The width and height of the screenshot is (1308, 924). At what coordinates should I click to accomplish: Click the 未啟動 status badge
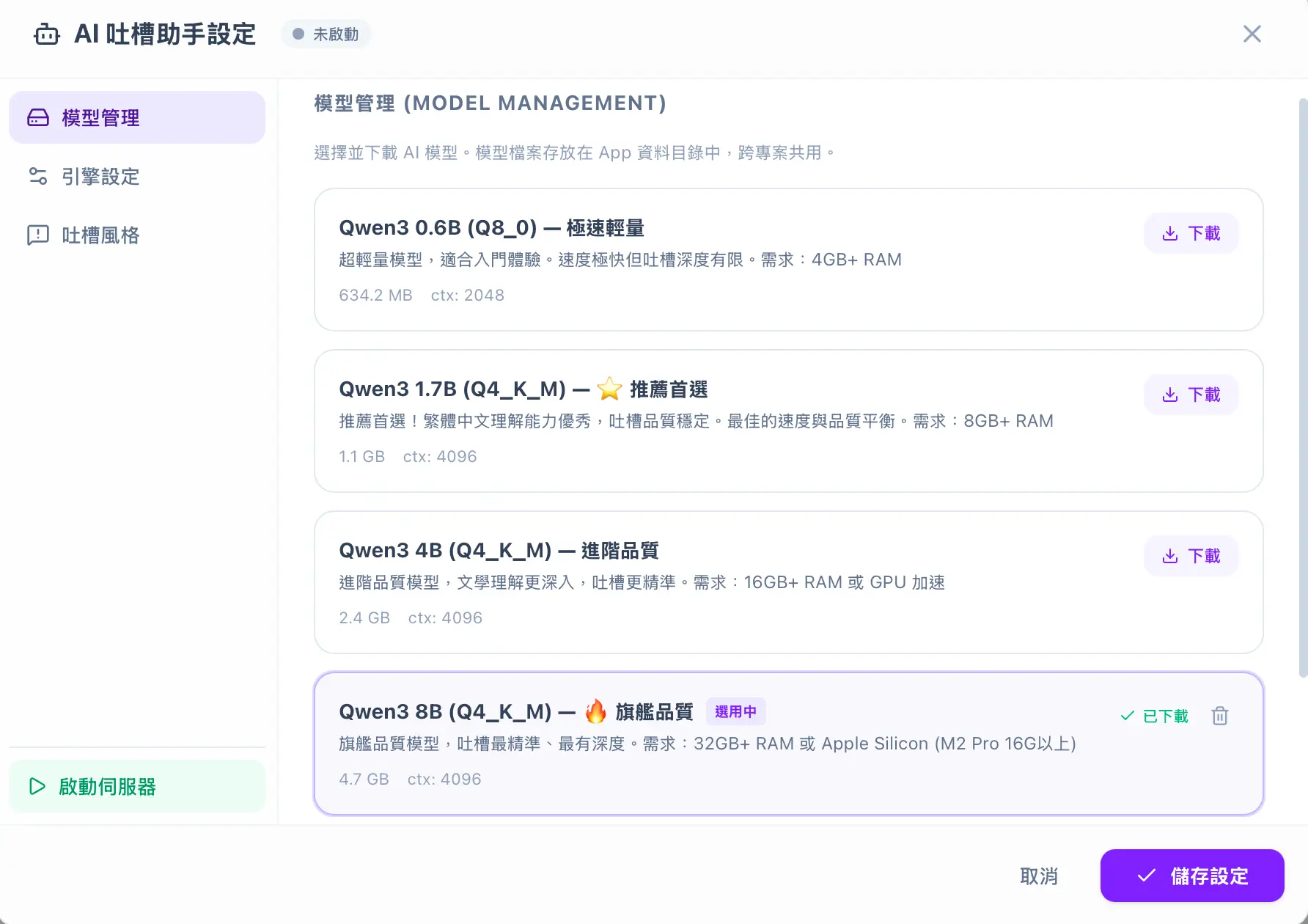coord(326,34)
